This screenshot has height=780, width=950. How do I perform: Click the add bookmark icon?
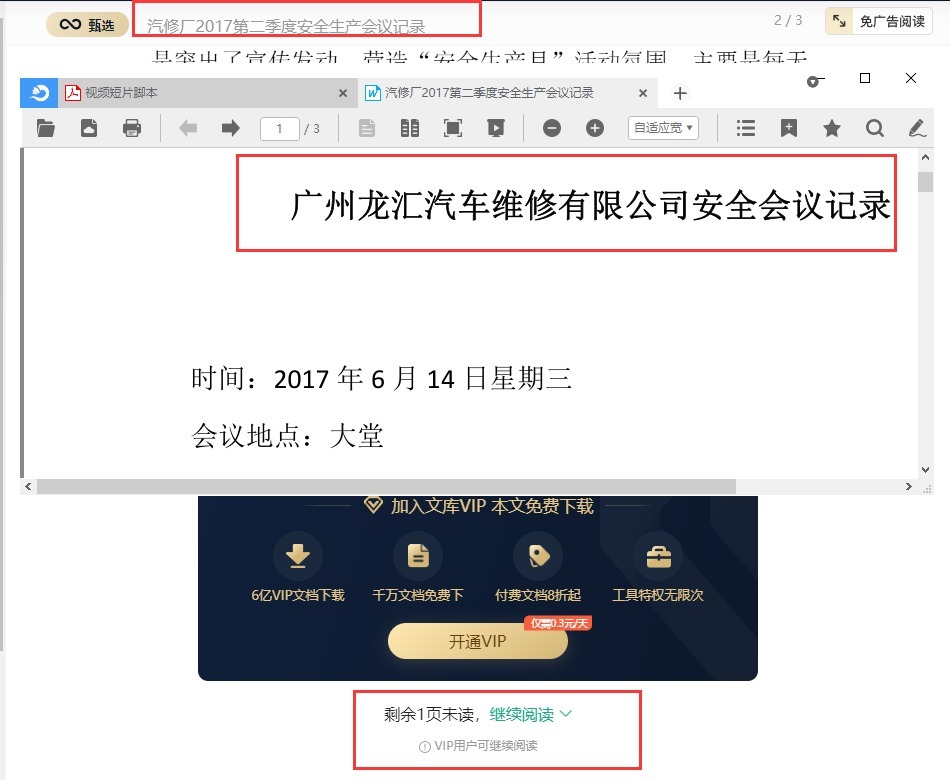point(788,128)
